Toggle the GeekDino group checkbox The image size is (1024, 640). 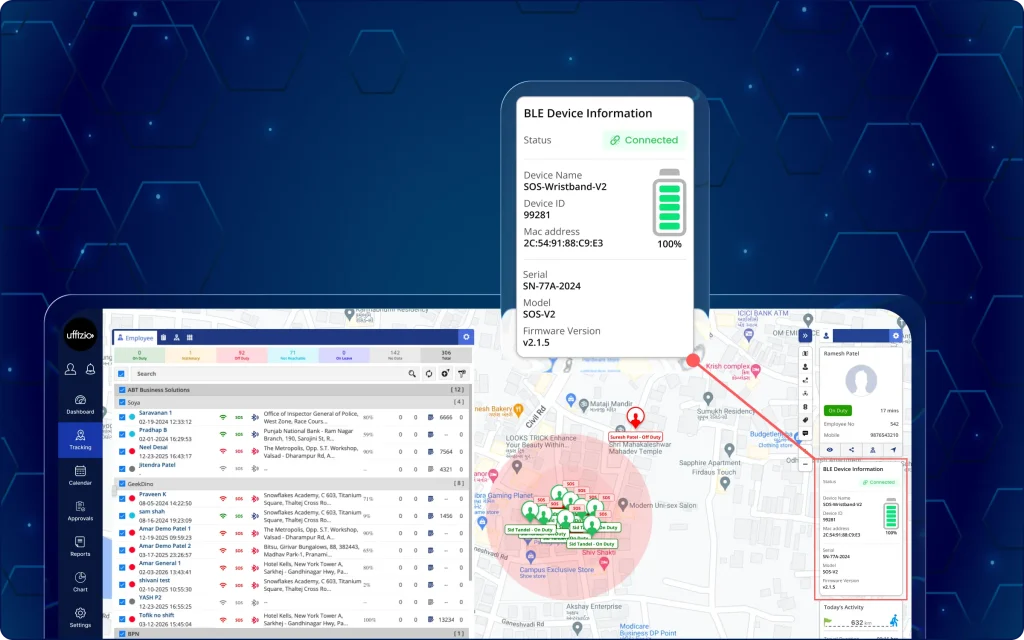(122, 484)
